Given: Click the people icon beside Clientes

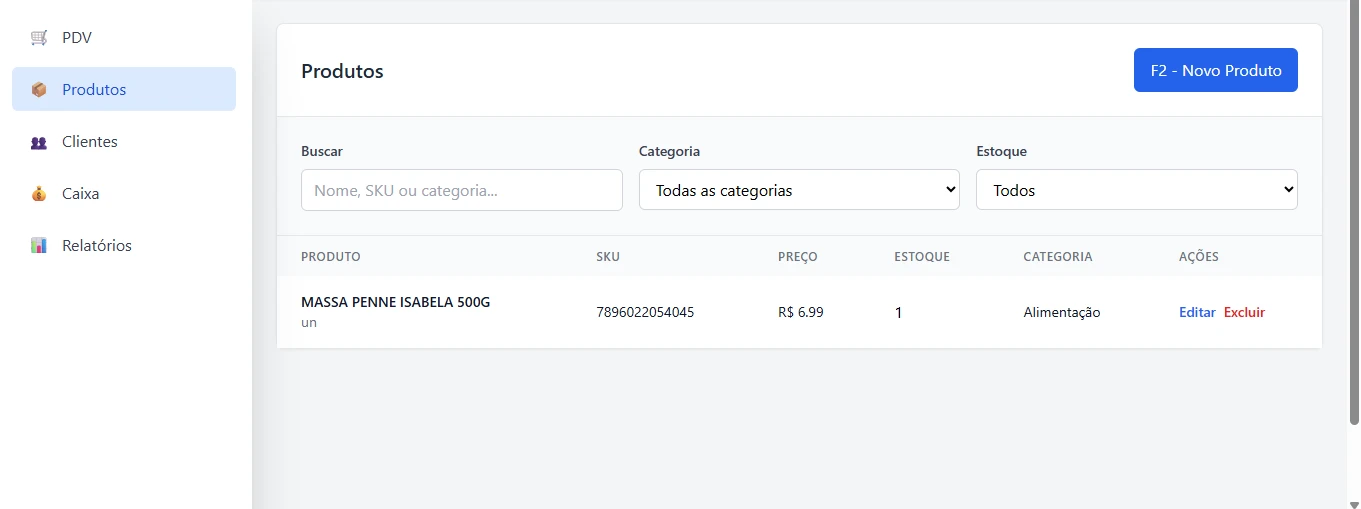Looking at the screenshot, I should coord(39,142).
